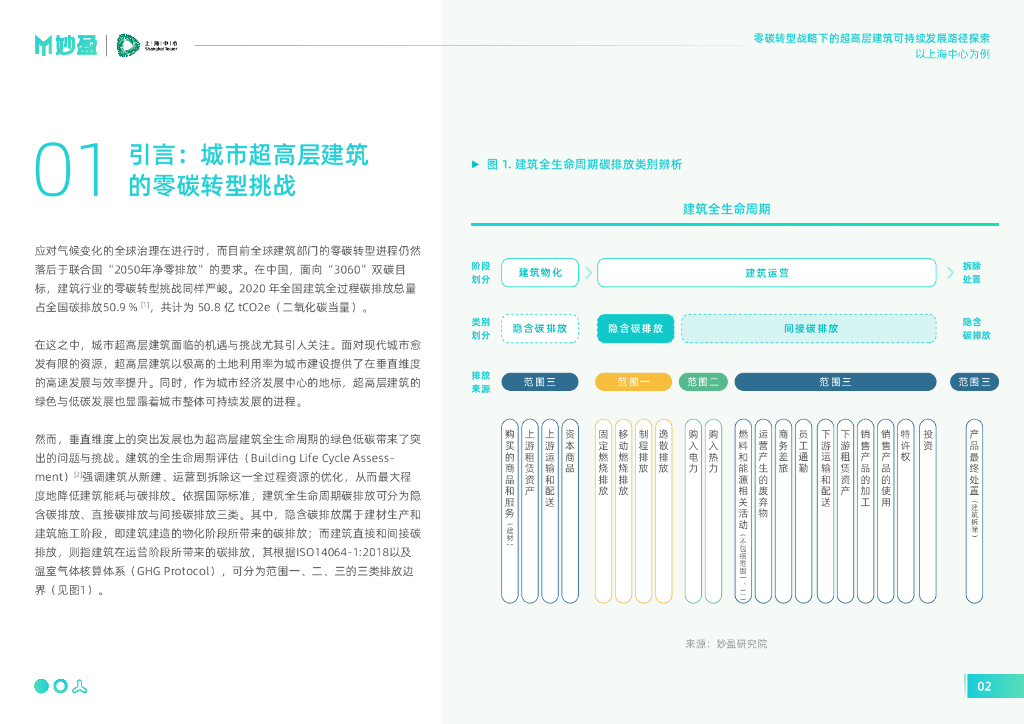
Task: Click the 商务差旅 vertical pill
Action: 784,511
